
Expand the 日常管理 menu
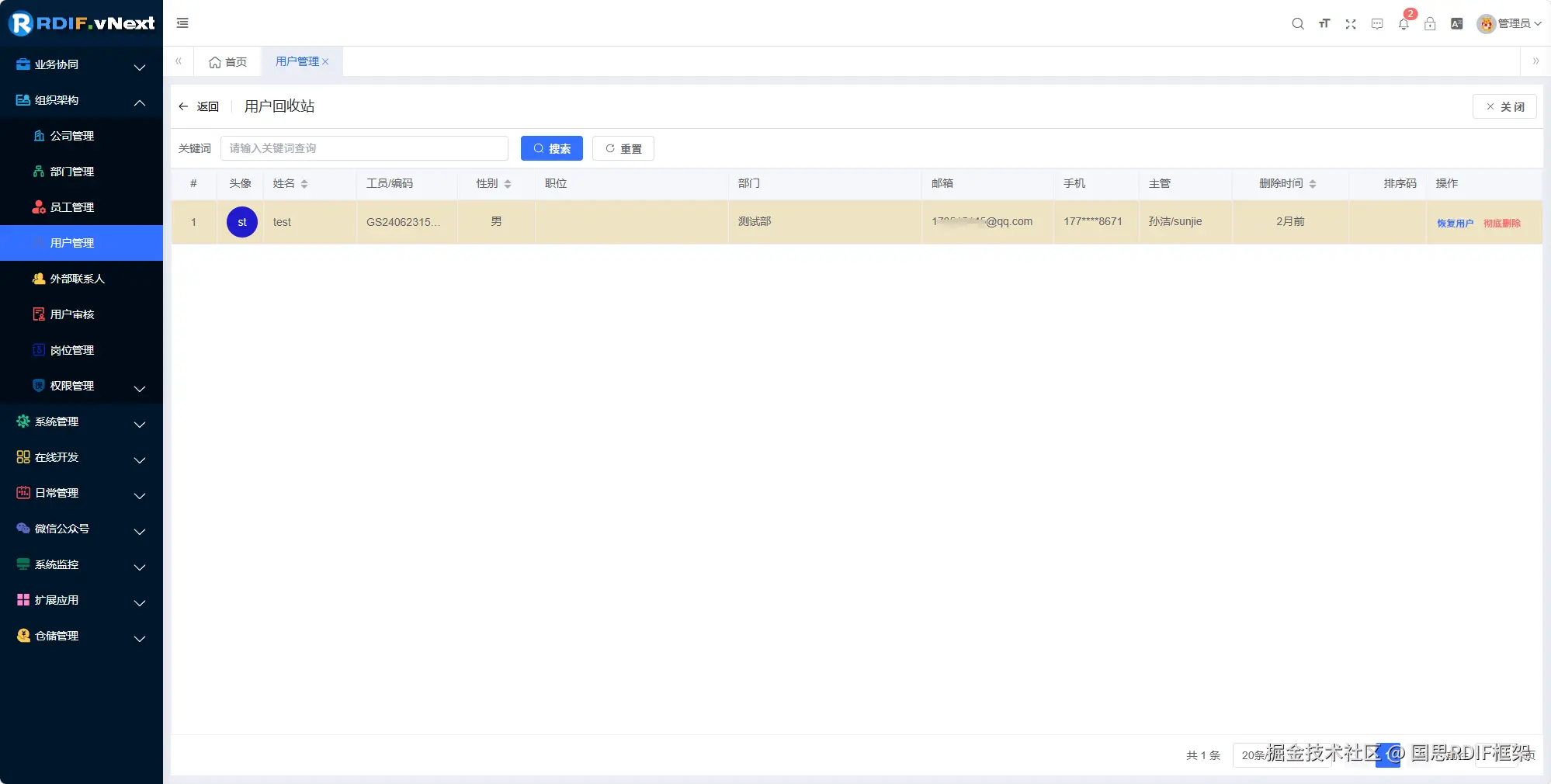82,493
